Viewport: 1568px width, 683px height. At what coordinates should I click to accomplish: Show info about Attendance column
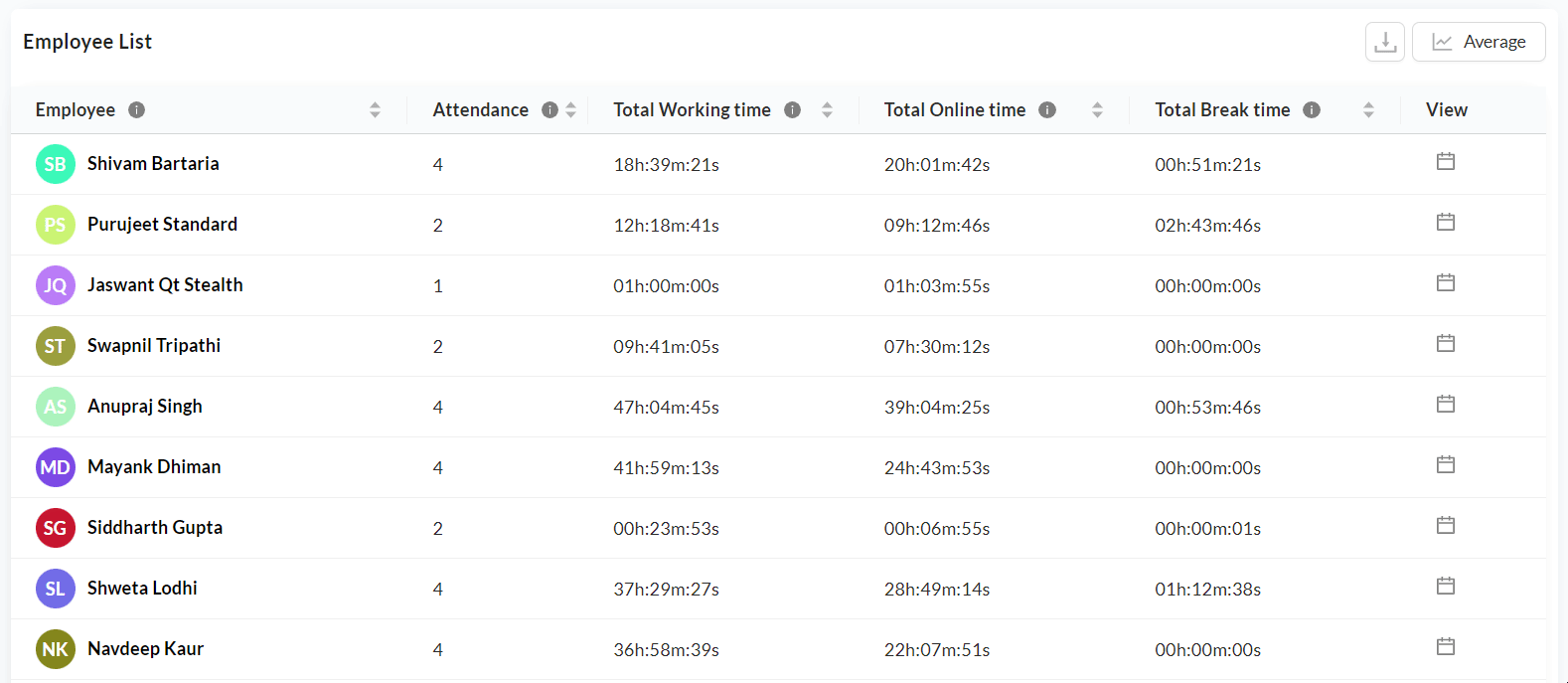(549, 110)
